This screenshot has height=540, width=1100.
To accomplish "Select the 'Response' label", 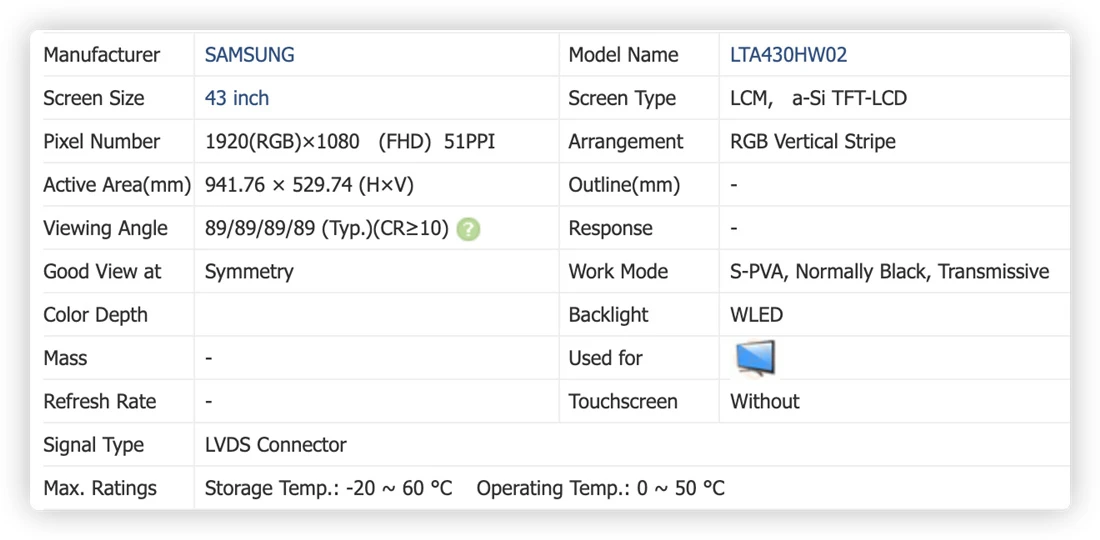I will coord(610,229).
